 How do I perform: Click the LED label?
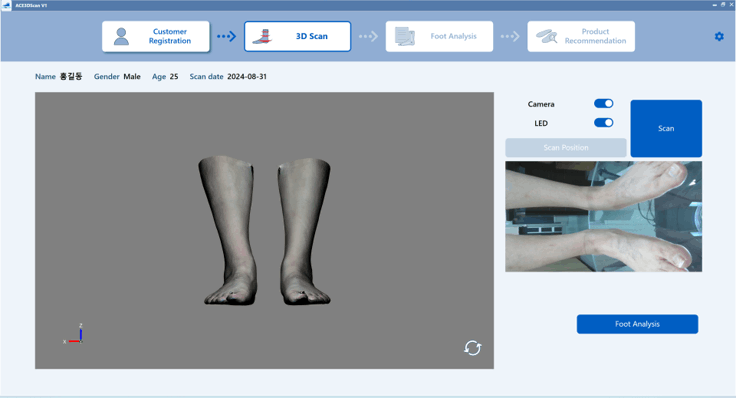click(x=541, y=123)
